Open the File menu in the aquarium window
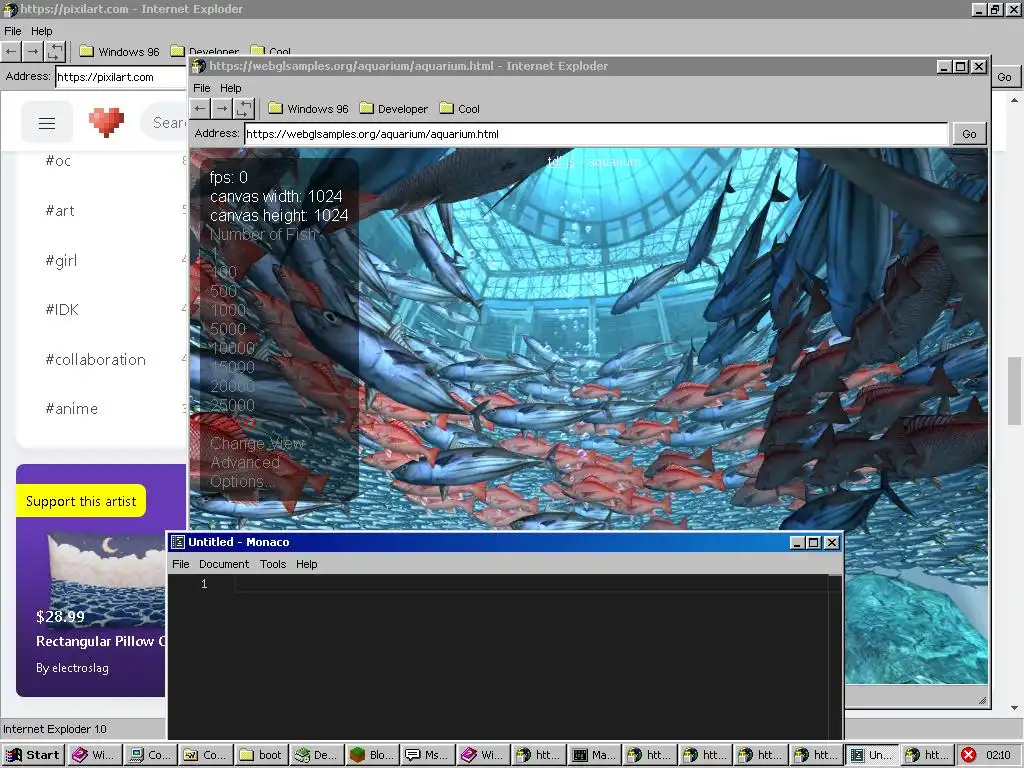Image resolution: width=1024 pixels, height=768 pixels. pyautogui.click(x=202, y=88)
